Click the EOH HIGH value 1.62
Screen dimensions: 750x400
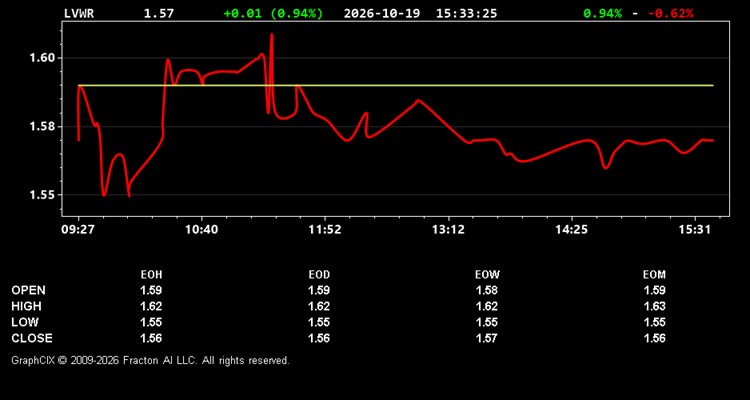click(151, 306)
